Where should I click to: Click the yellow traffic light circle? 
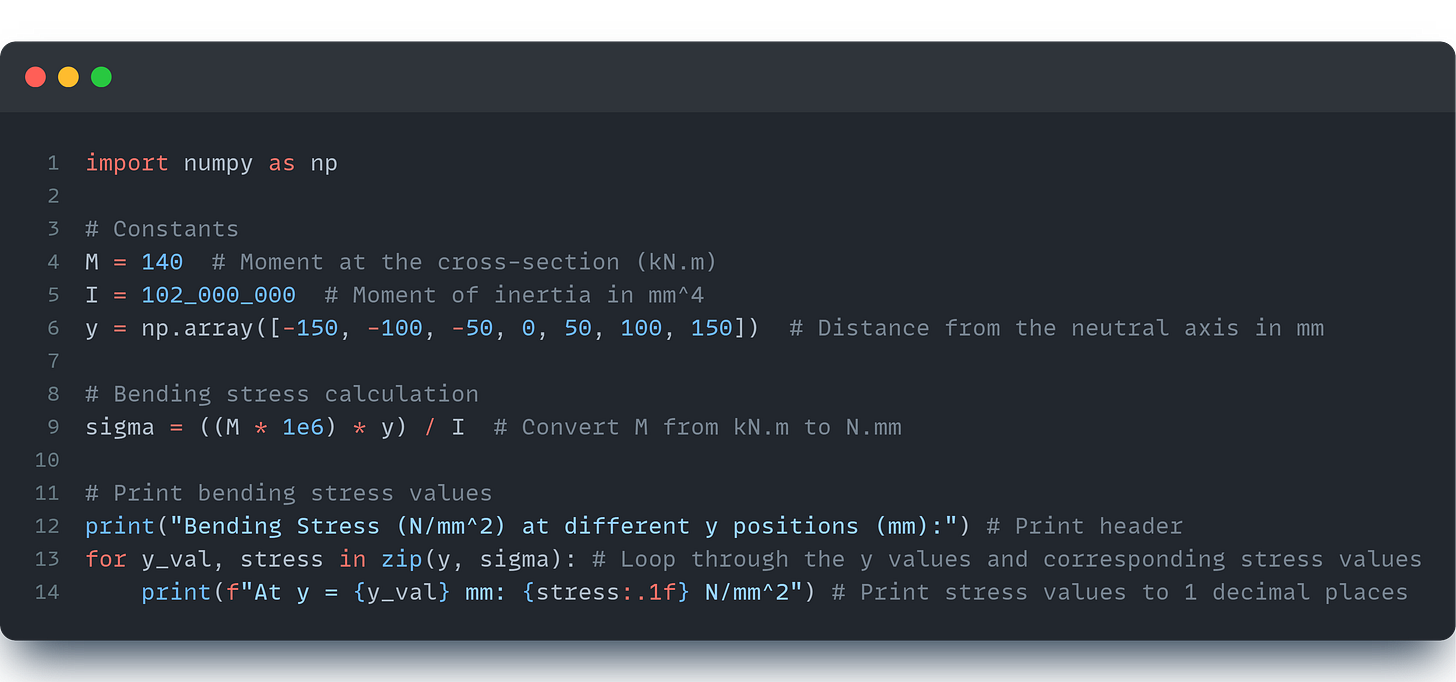point(67,76)
